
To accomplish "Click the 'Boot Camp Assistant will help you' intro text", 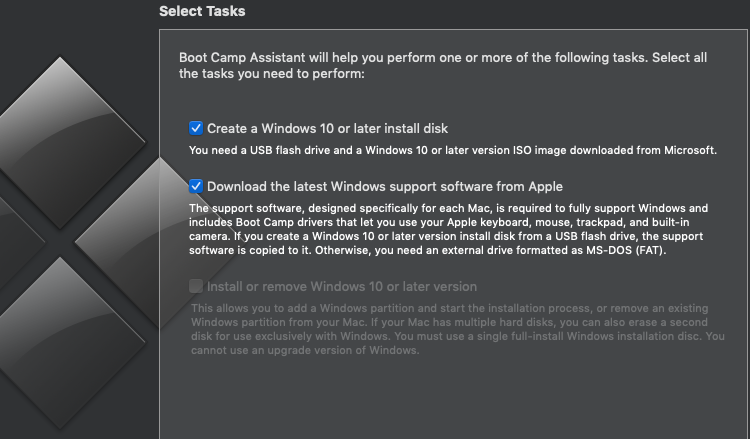I will coord(443,66).
